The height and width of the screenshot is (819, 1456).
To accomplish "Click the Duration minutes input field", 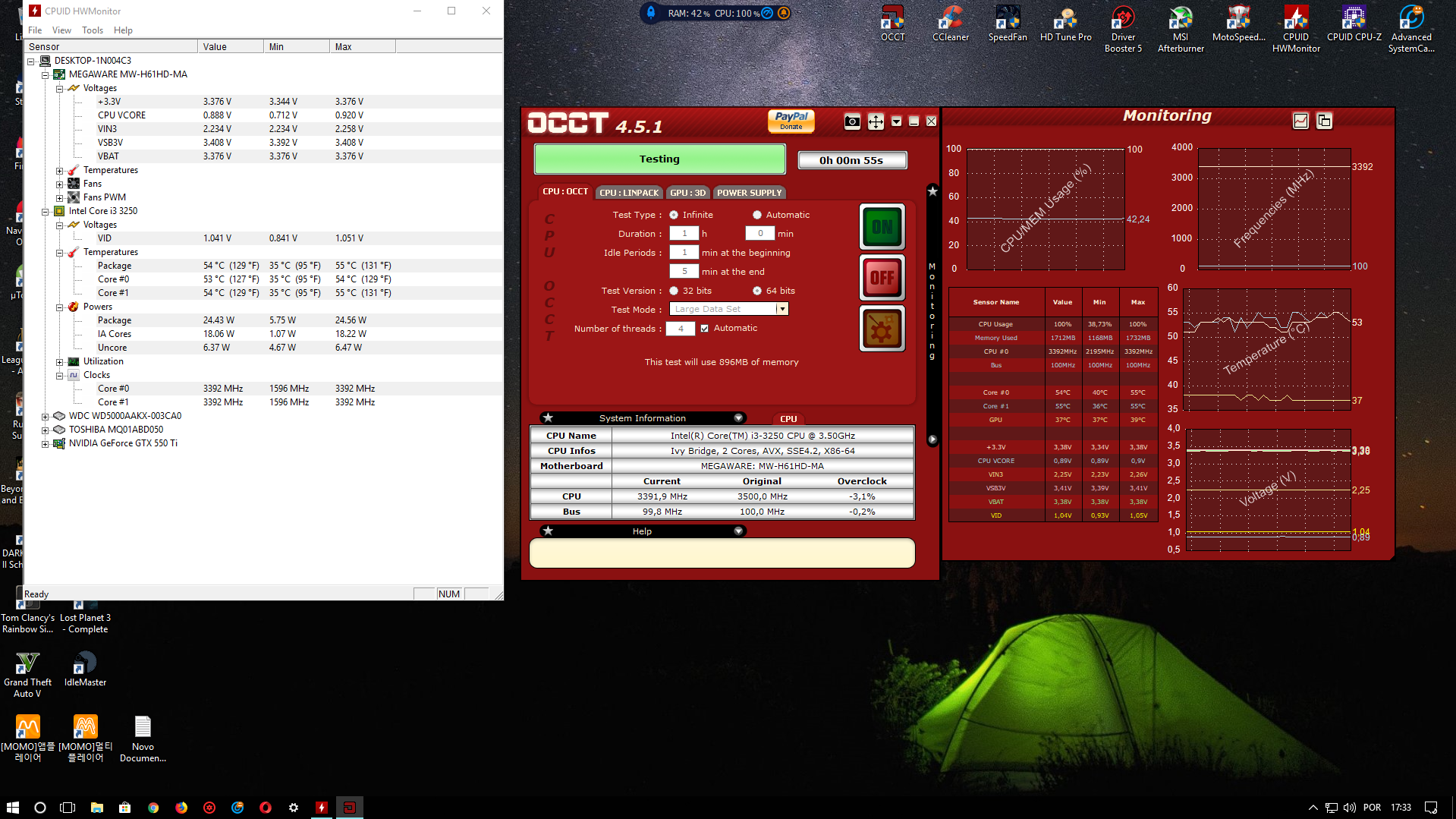I will pyautogui.click(x=760, y=234).
